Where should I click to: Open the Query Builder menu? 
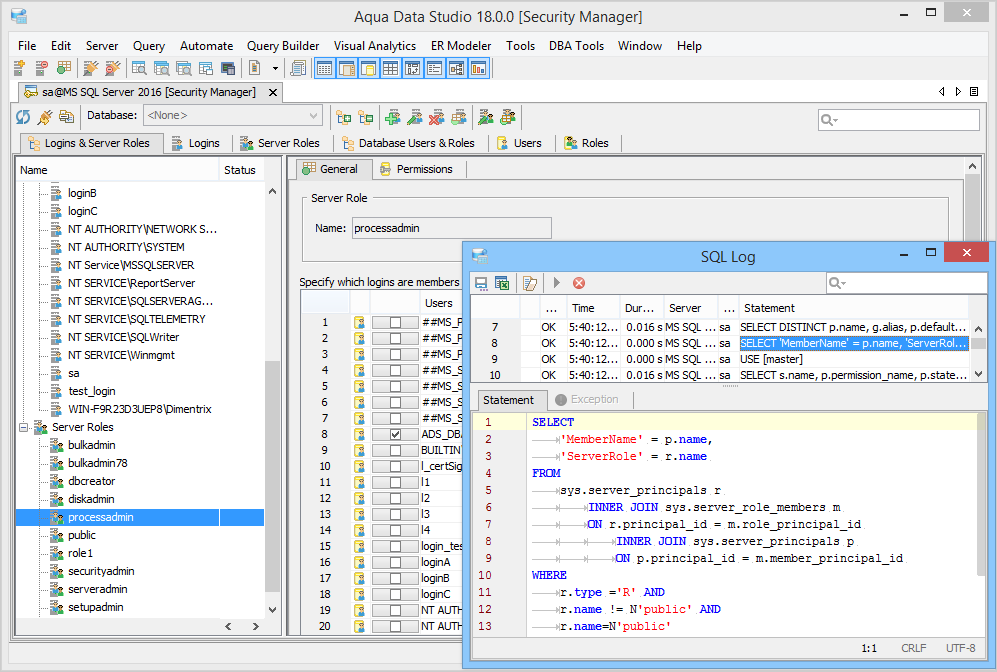[283, 46]
